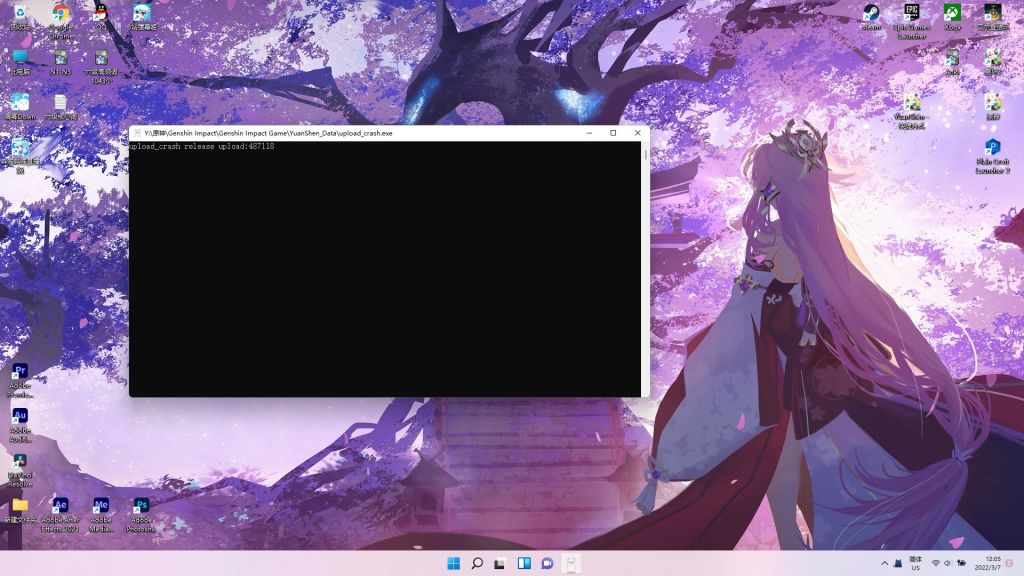Open the upload_crash.exe window system menu icon

pos(137,133)
